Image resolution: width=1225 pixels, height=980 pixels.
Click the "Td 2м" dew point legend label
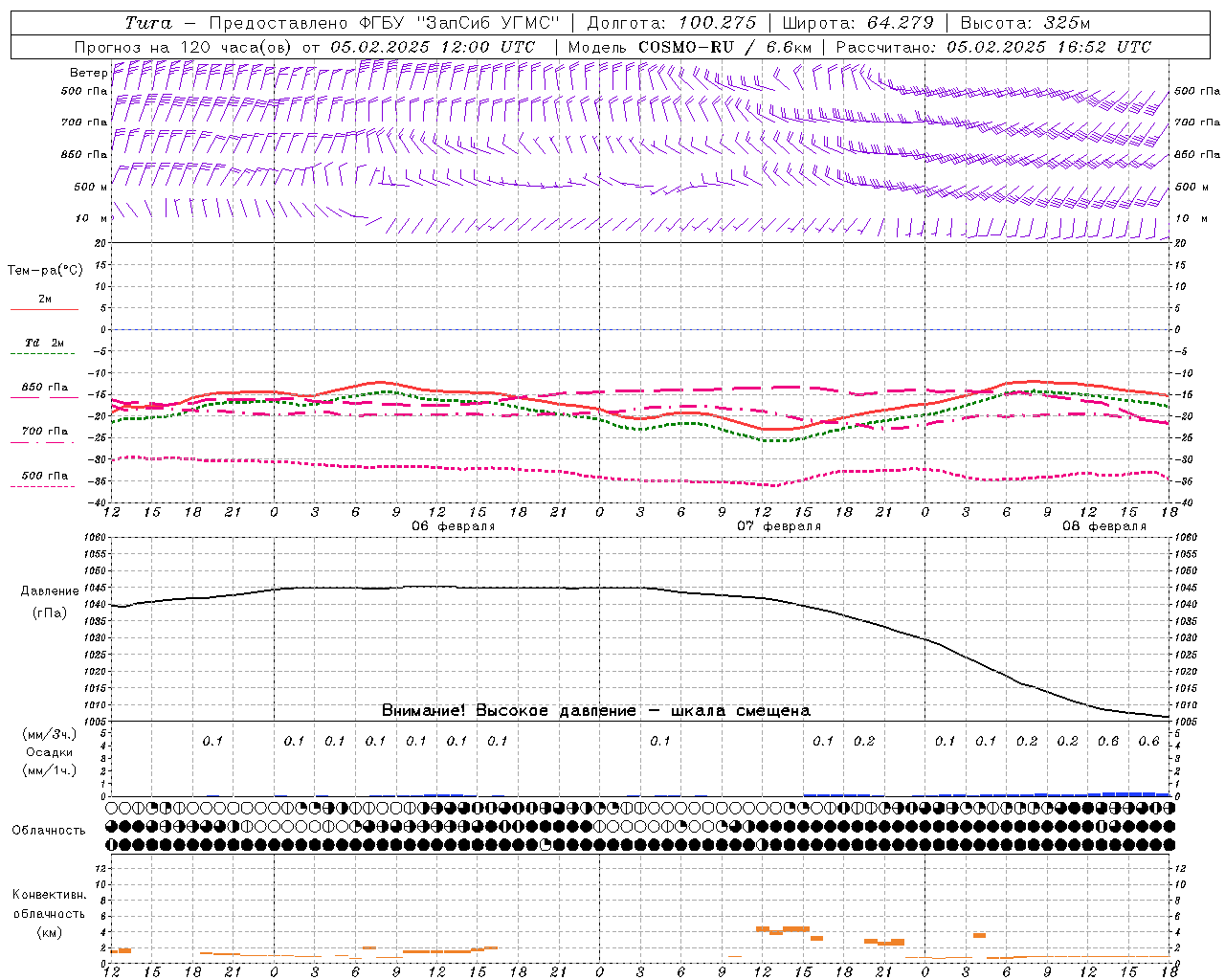45,343
